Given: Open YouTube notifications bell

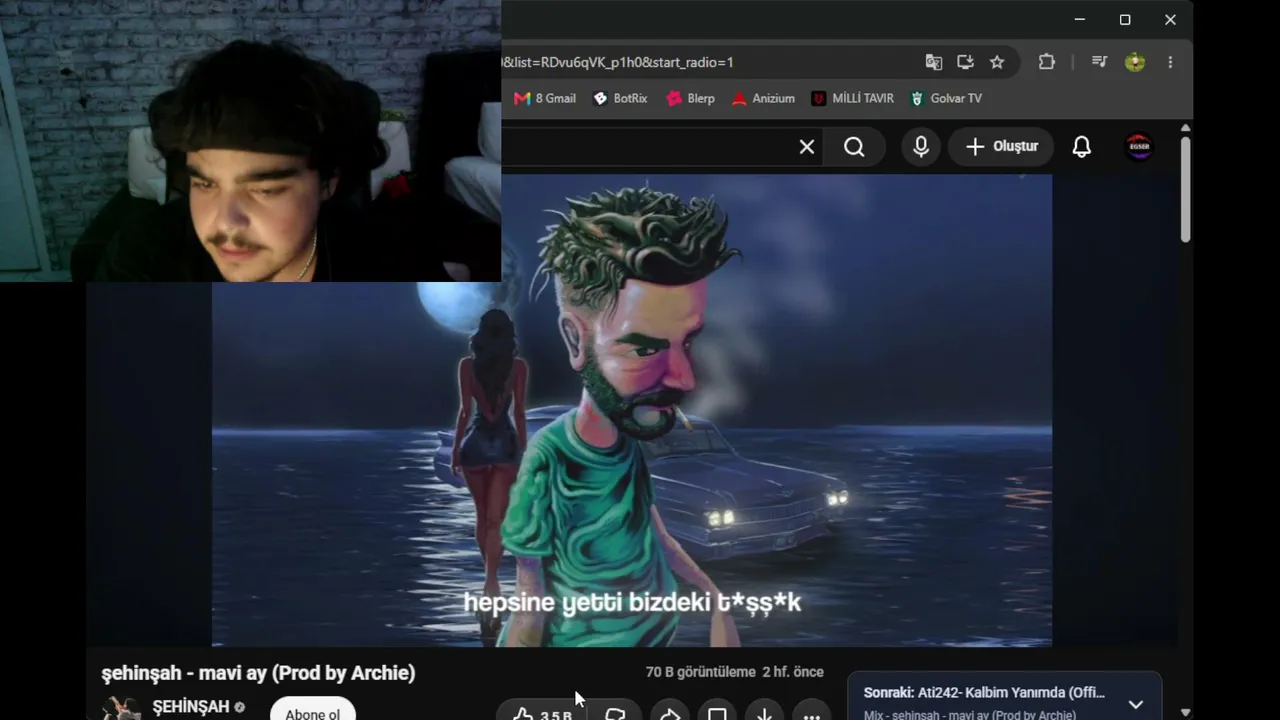Looking at the screenshot, I should pyautogui.click(x=1081, y=147).
